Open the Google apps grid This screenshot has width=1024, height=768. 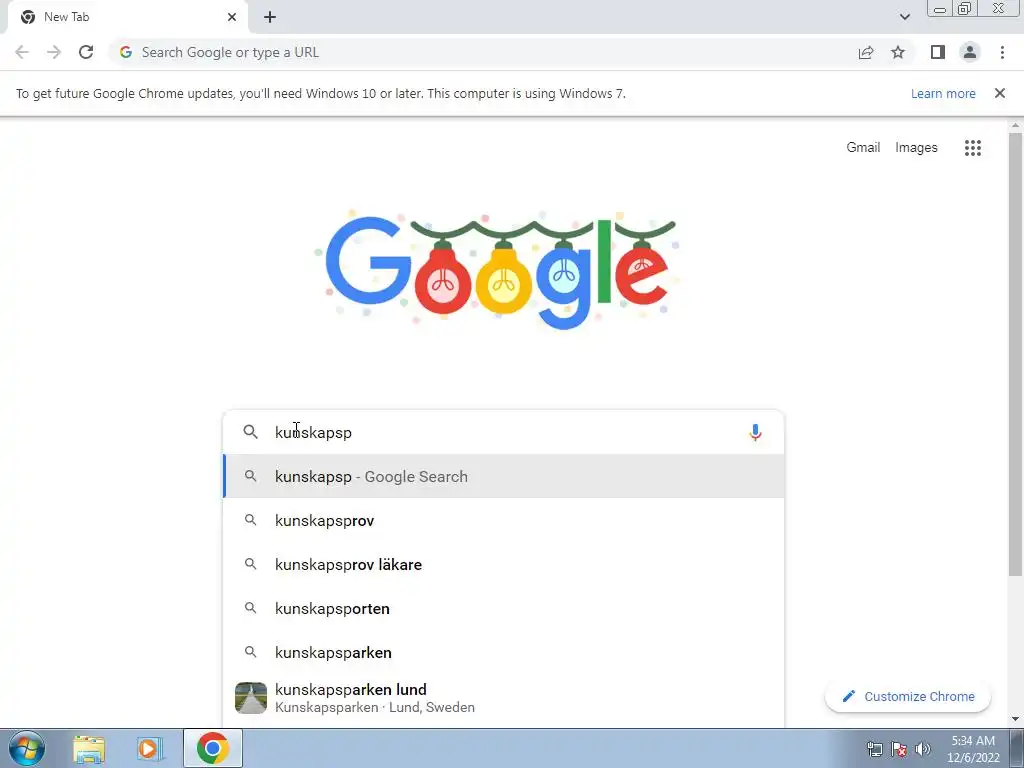(x=972, y=148)
